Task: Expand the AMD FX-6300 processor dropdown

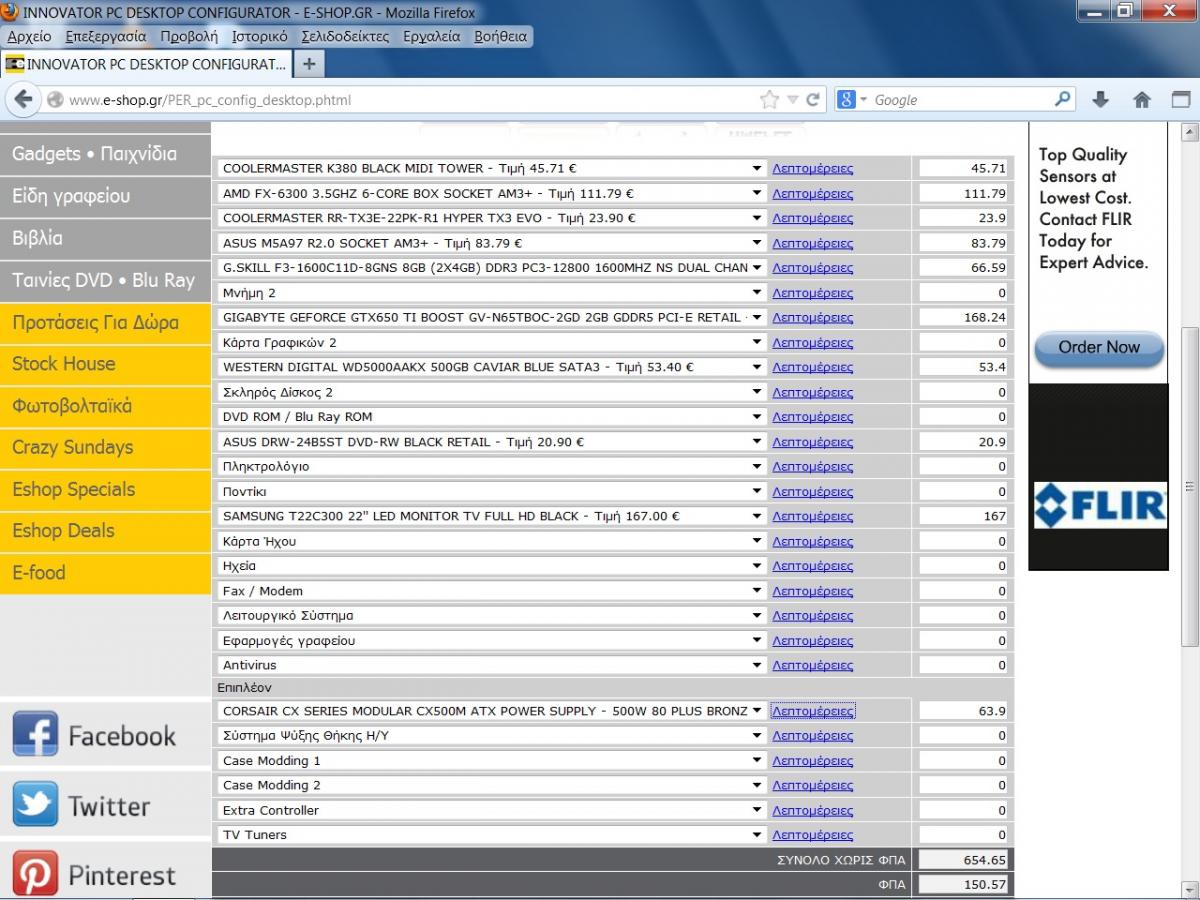Action: 492,193
